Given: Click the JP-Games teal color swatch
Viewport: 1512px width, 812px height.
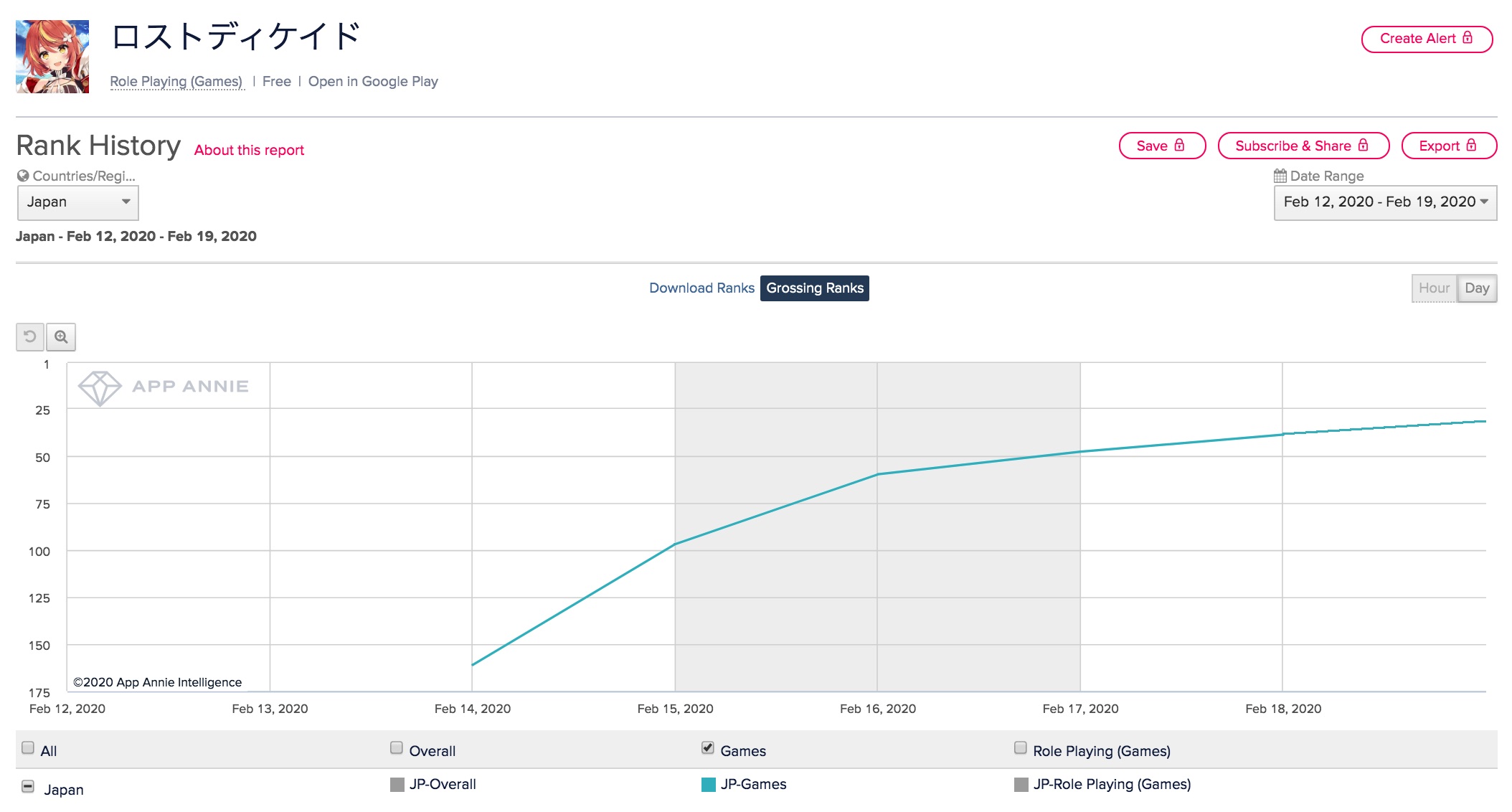Looking at the screenshot, I should pyautogui.click(x=709, y=785).
